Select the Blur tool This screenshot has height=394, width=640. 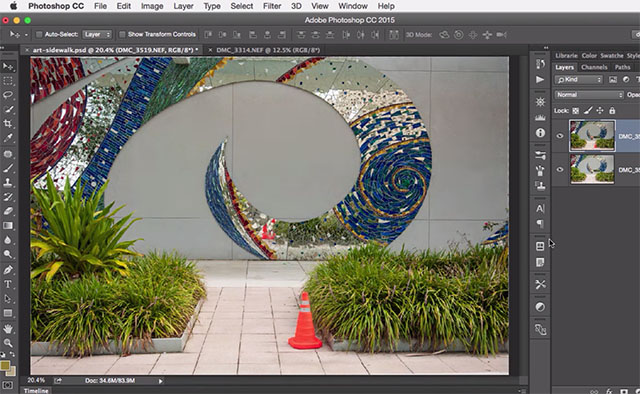tap(8, 240)
